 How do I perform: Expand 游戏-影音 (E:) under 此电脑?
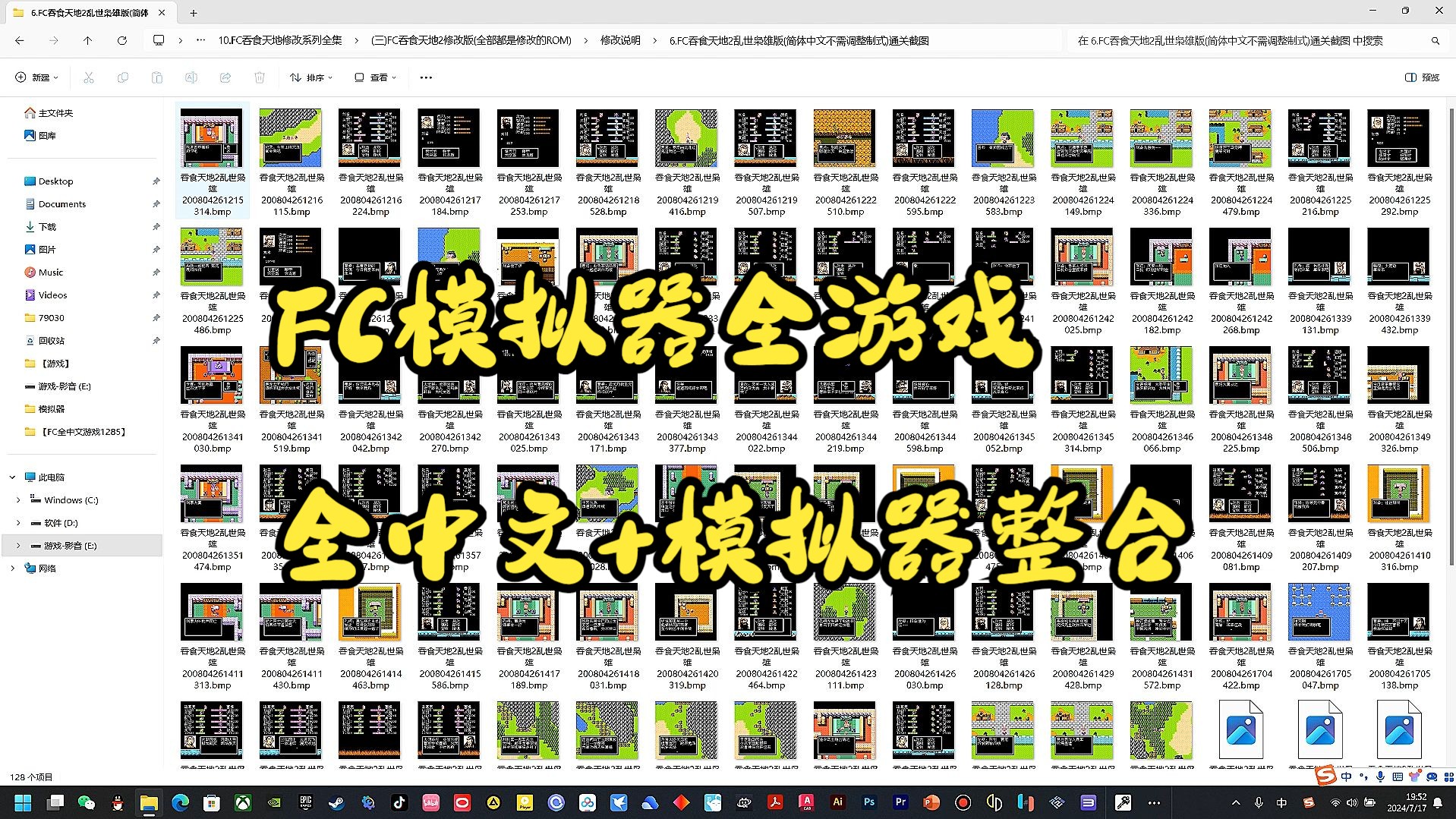point(18,546)
